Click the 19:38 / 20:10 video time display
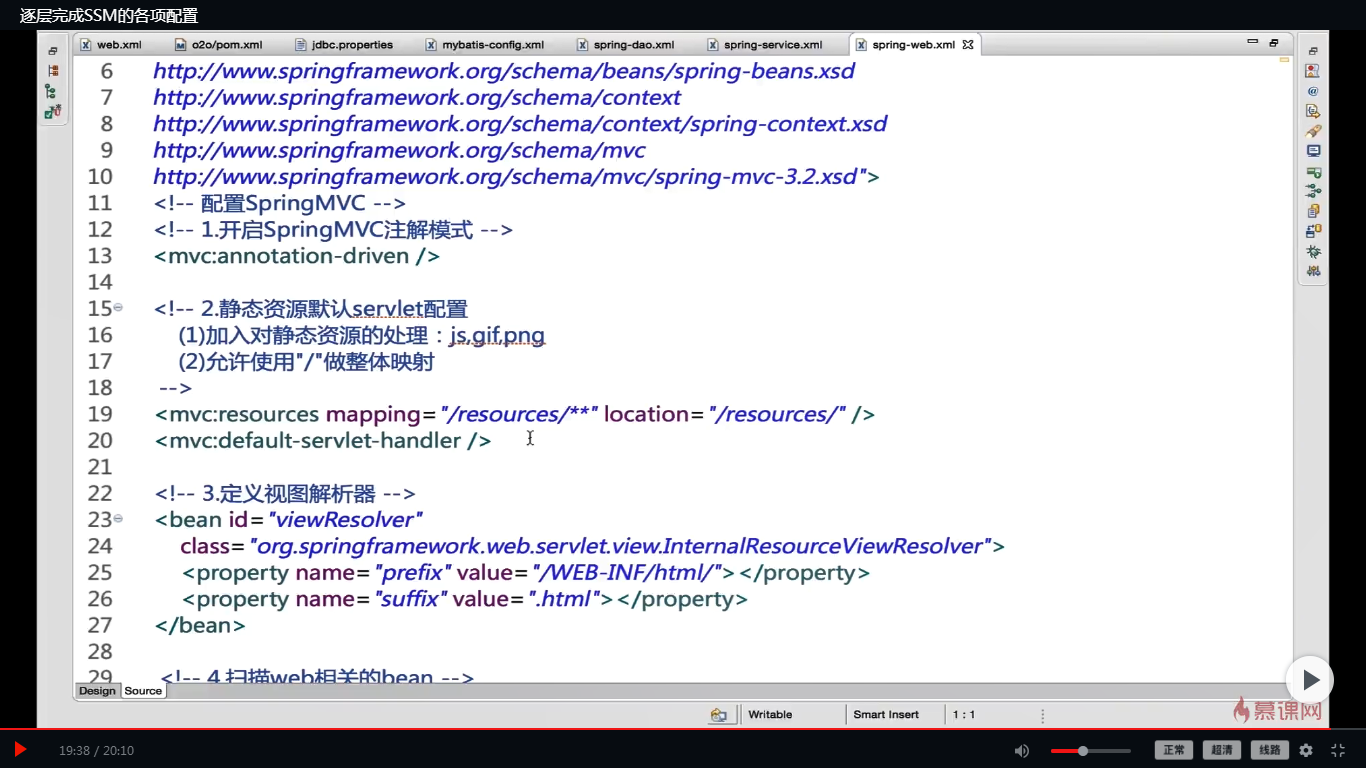Screen dimensions: 1366x768 click(96, 750)
